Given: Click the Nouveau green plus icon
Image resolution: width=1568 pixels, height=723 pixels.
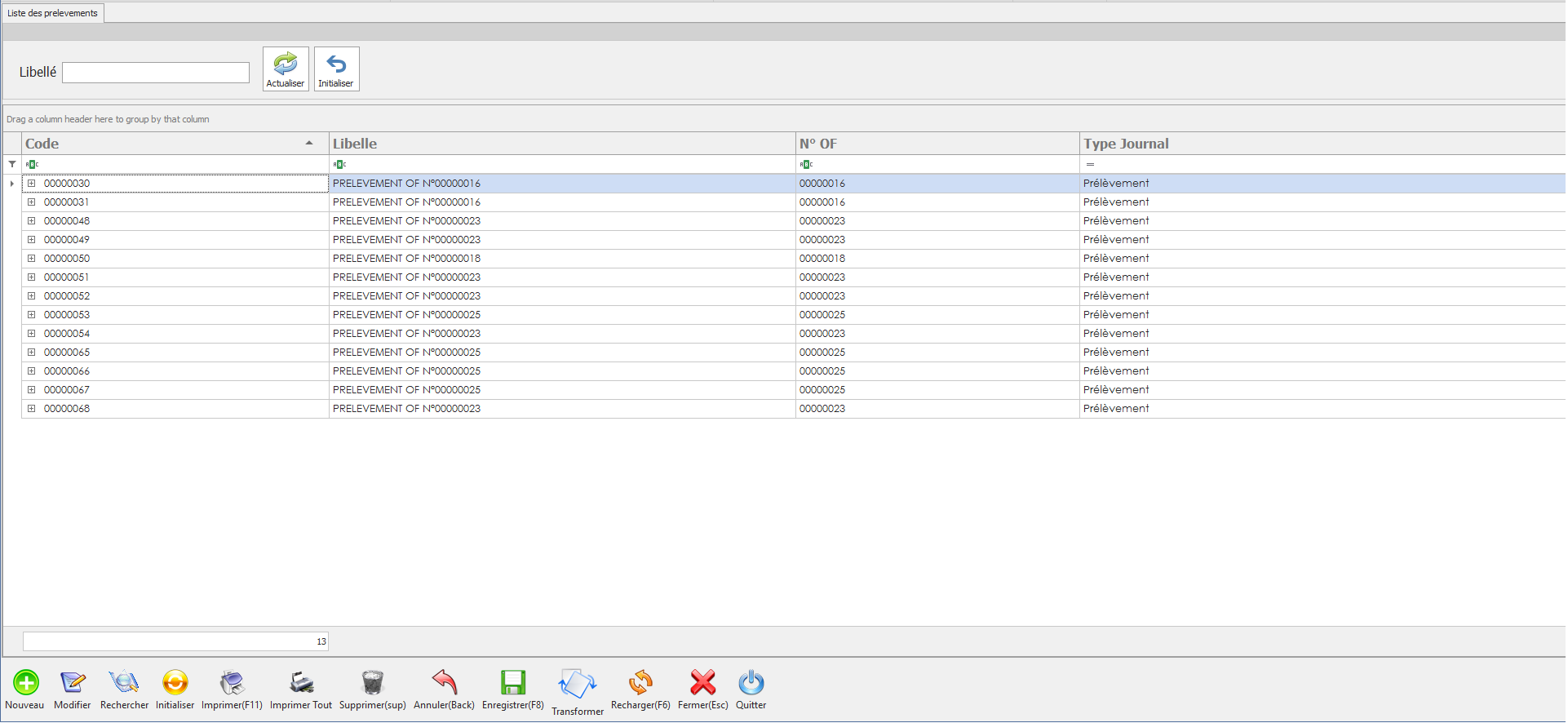Looking at the screenshot, I should (25, 683).
